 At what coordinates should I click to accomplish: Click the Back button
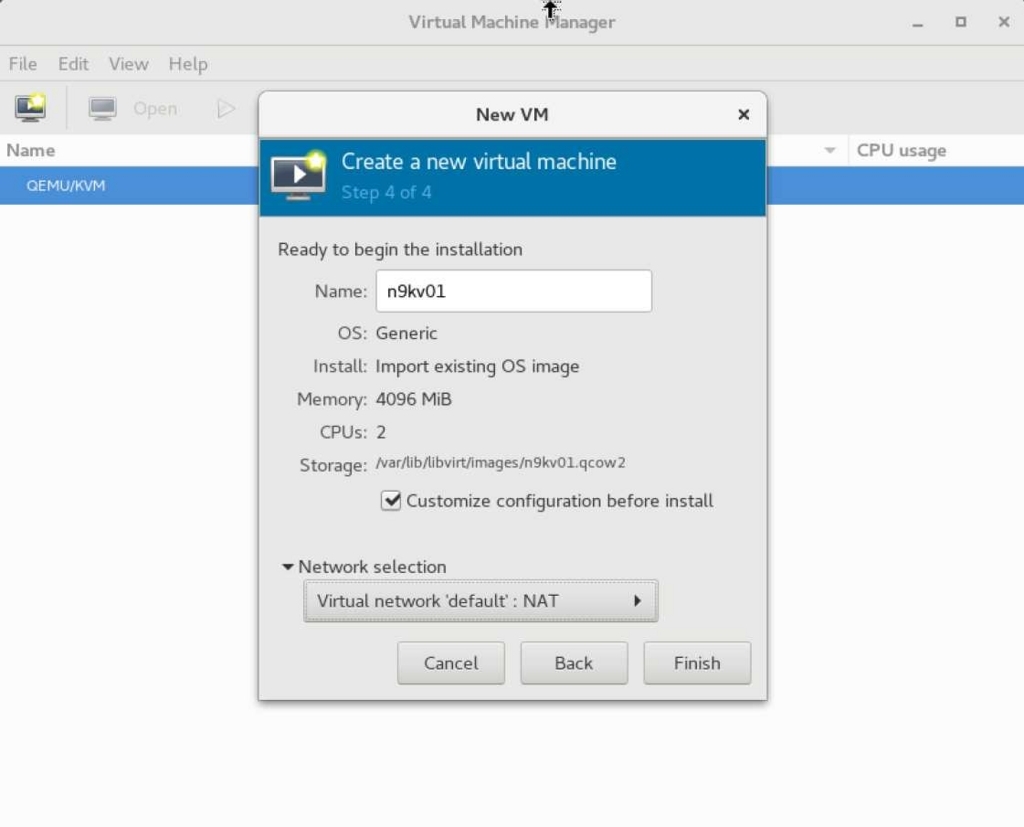pos(574,663)
